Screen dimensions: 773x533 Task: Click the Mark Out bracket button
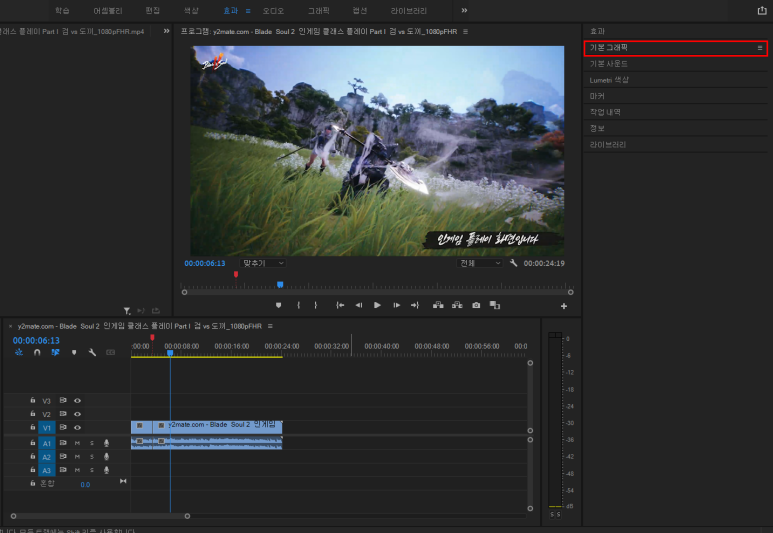pyautogui.click(x=316, y=305)
